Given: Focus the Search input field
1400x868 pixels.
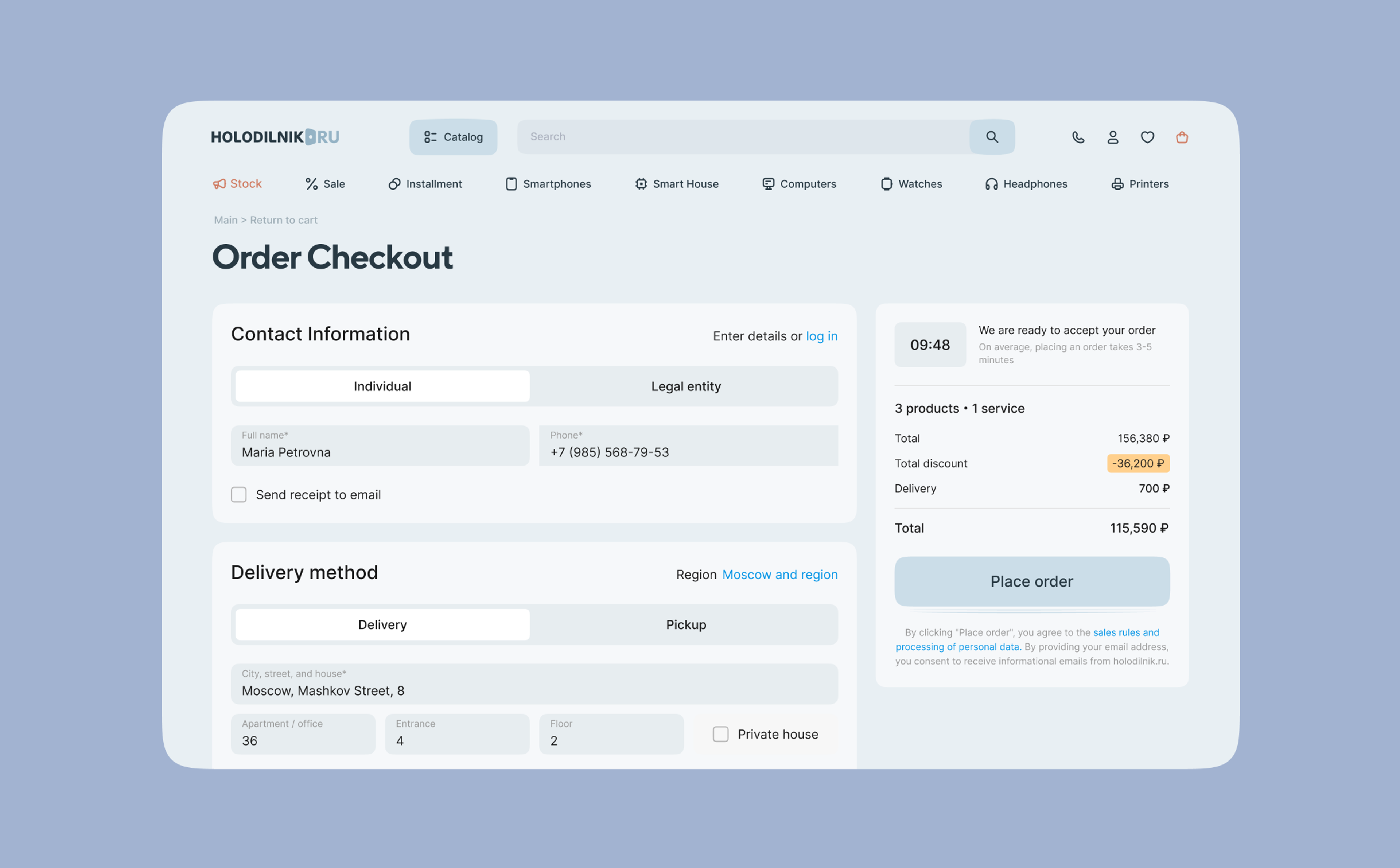Looking at the screenshot, I should pyautogui.click(x=743, y=137).
